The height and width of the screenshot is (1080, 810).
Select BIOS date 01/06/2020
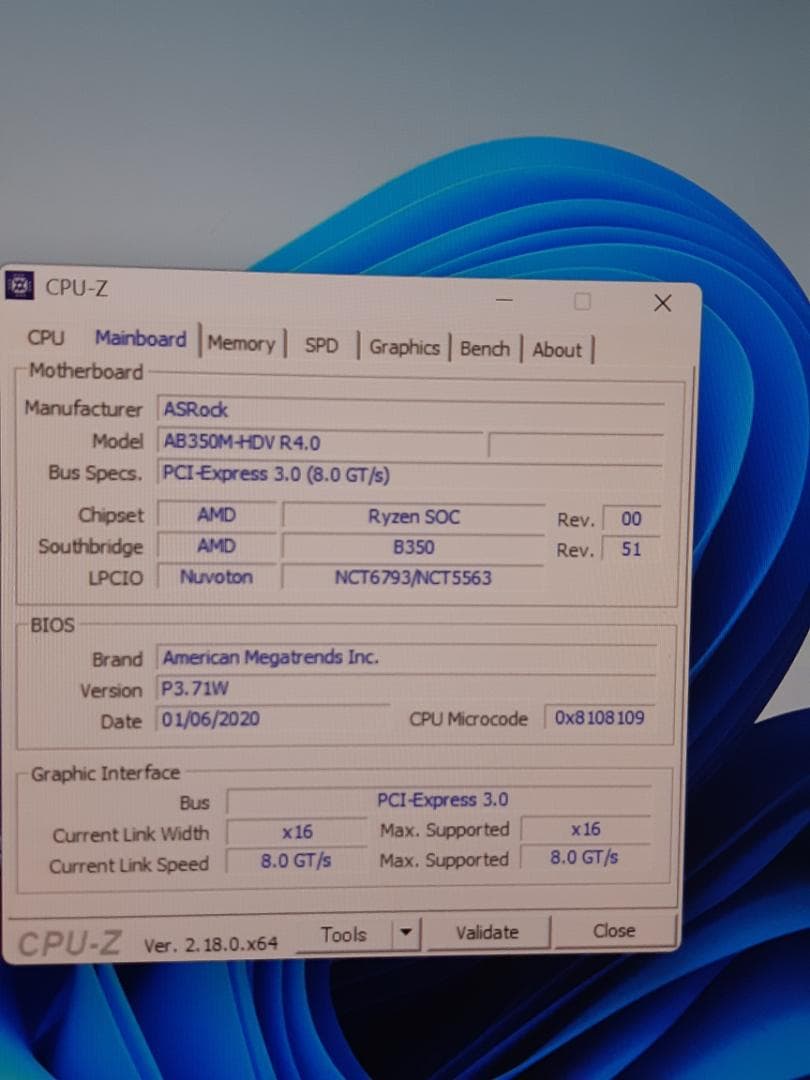pos(273,719)
